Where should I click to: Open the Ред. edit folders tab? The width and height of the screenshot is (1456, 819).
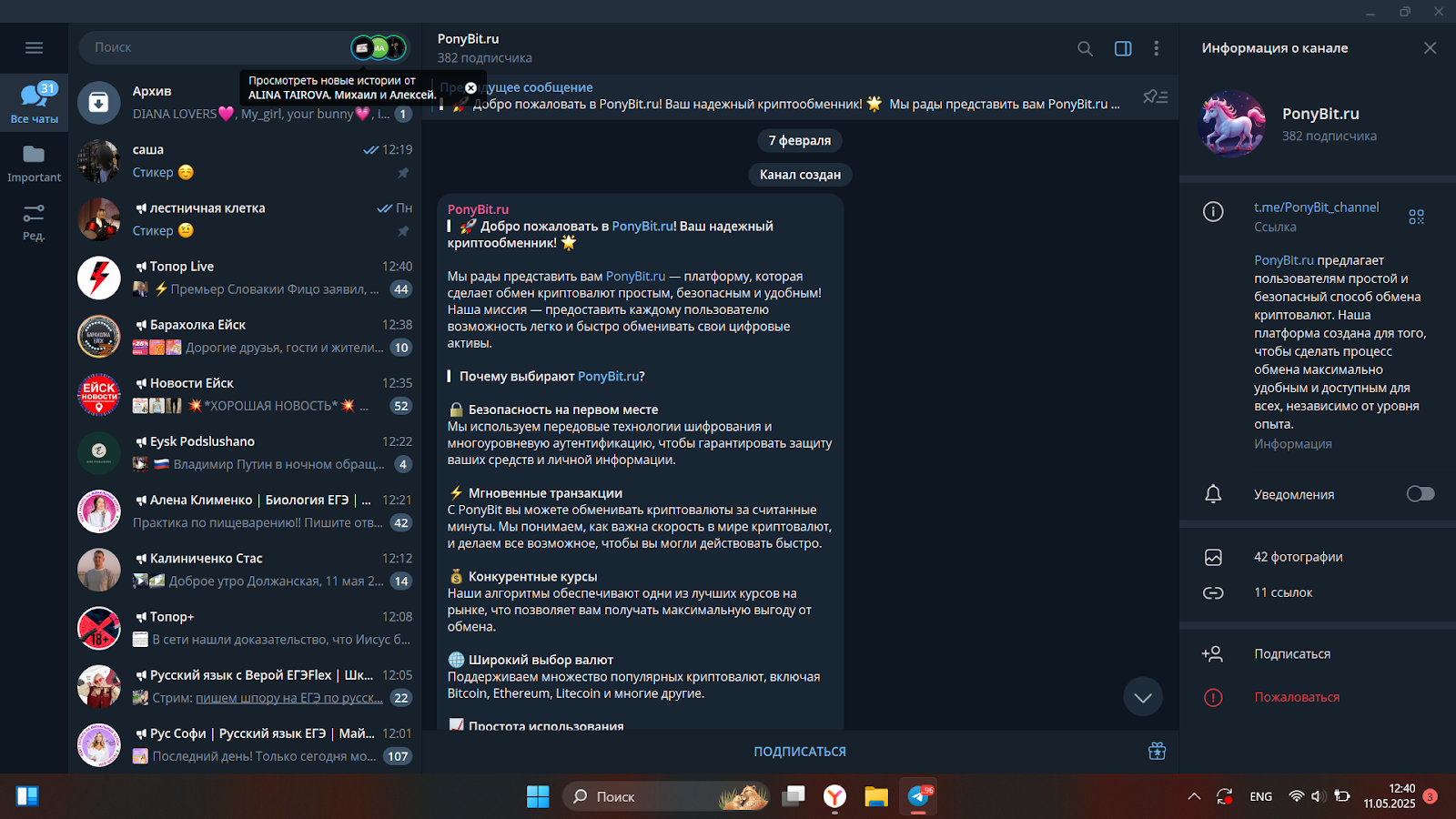coord(35,222)
